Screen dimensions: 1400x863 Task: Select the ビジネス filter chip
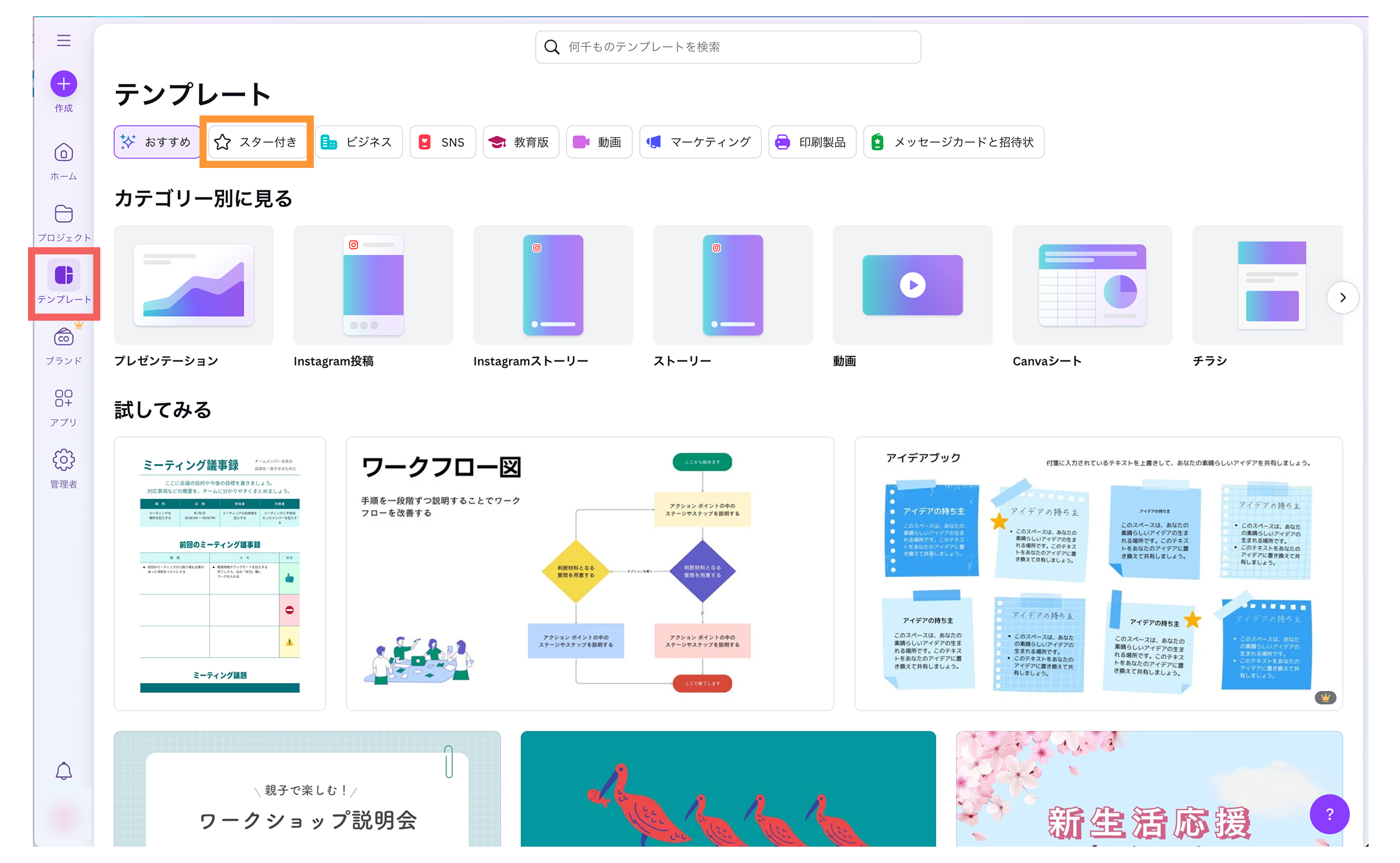pyautogui.click(x=358, y=142)
